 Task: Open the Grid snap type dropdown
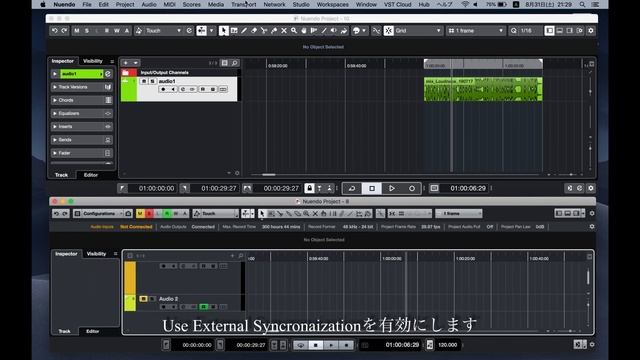tap(418, 31)
